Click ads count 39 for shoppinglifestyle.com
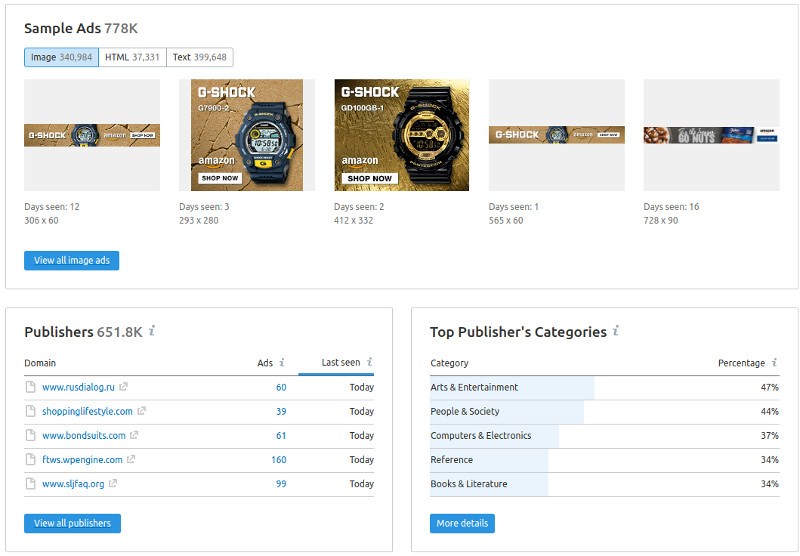Image resolution: width=800 pixels, height=556 pixels. point(281,411)
